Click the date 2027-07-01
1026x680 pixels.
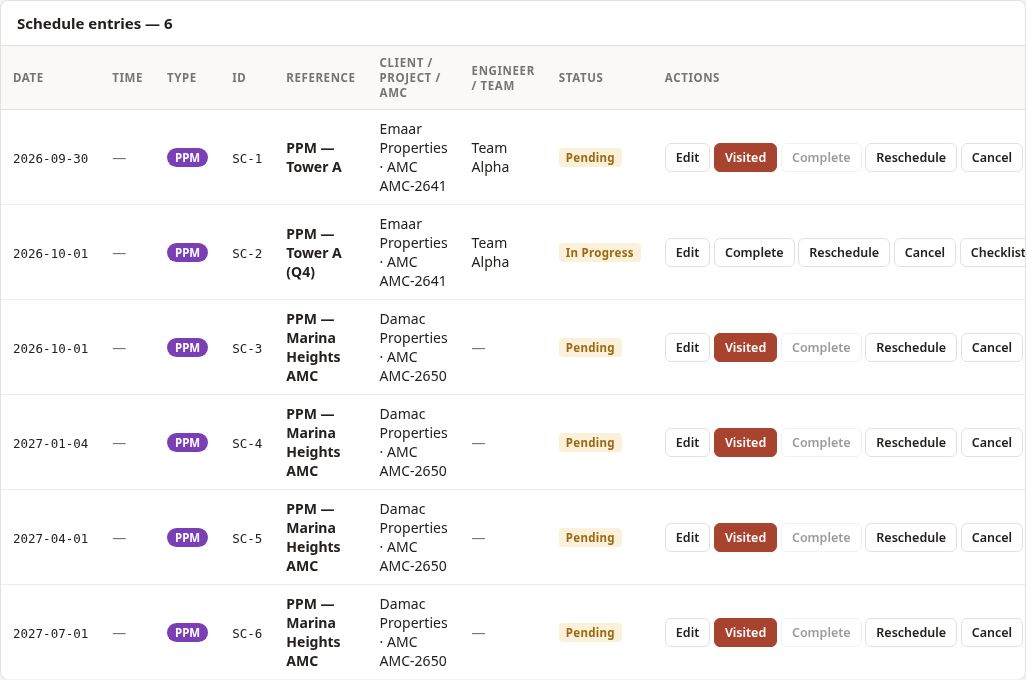pyautogui.click(x=50, y=633)
